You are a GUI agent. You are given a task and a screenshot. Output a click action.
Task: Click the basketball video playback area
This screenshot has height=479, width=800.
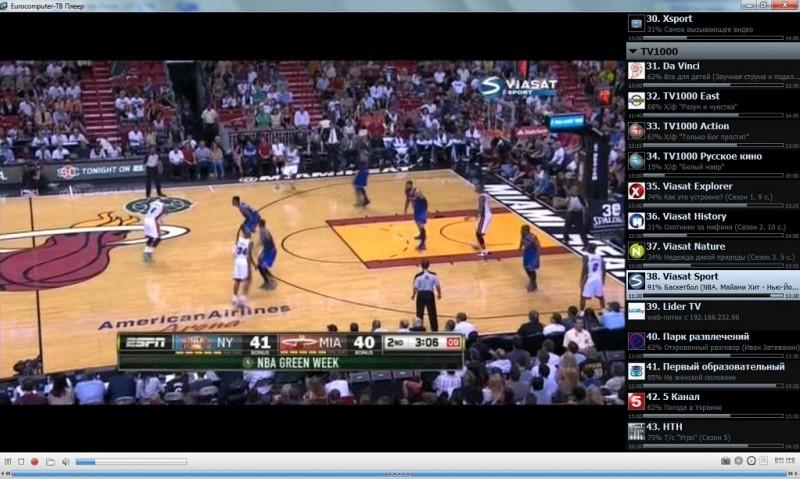[312, 233]
